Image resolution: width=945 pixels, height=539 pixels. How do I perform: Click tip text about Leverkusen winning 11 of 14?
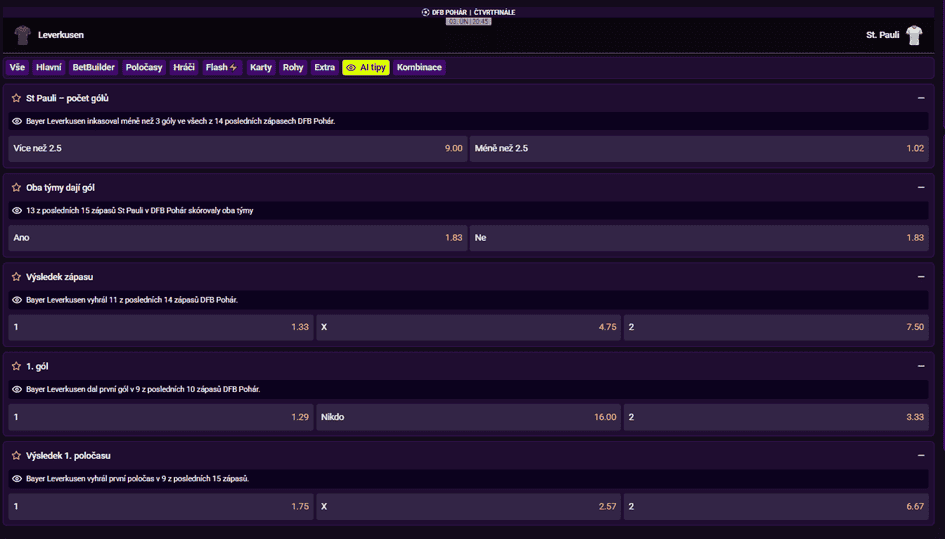click(132, 300)
